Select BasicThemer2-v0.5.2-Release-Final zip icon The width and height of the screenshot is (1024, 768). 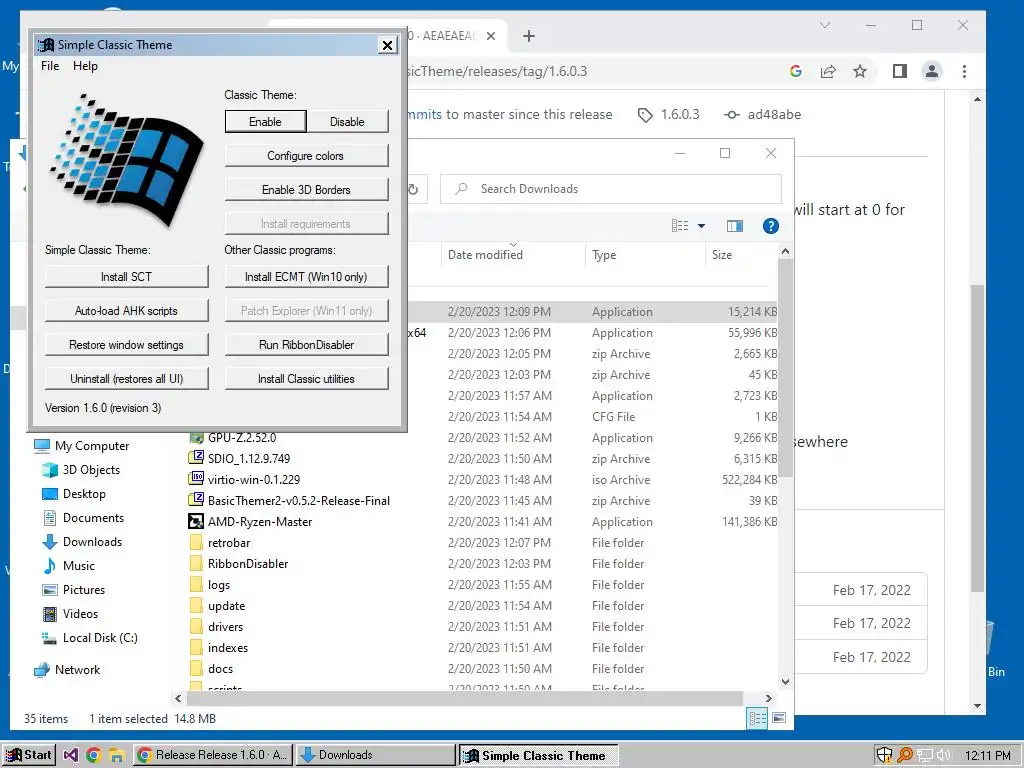point(196,500)
